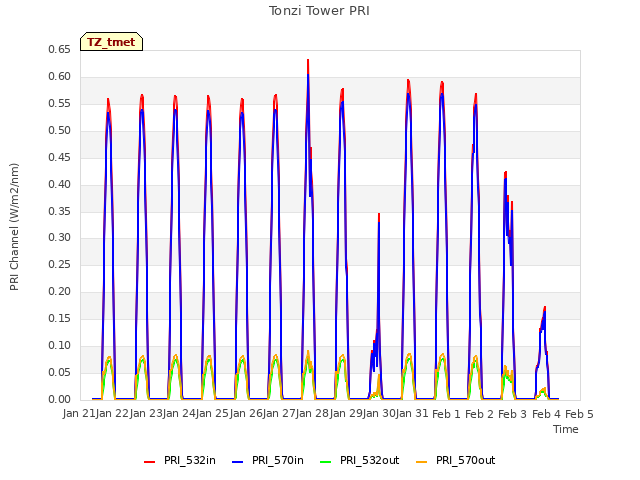Image resolution: width=640 pixels, height=480 pixels.
Task: Click the 0.05 y-axis tick label
Action: pos(59,372)
